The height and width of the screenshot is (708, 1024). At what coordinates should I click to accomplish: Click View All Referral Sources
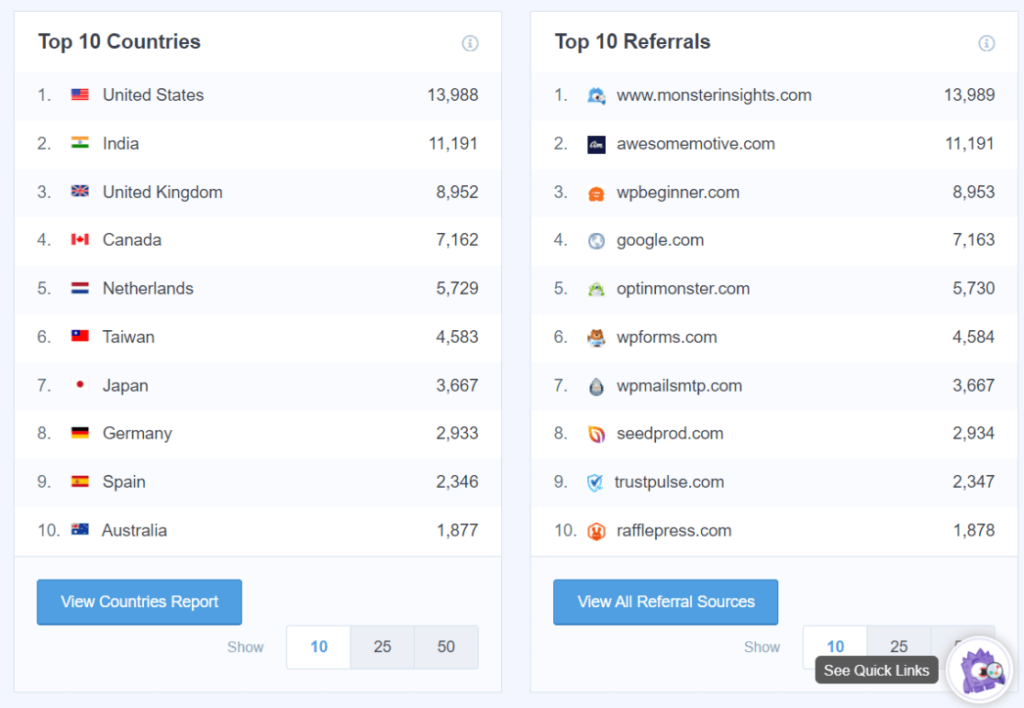665,602
